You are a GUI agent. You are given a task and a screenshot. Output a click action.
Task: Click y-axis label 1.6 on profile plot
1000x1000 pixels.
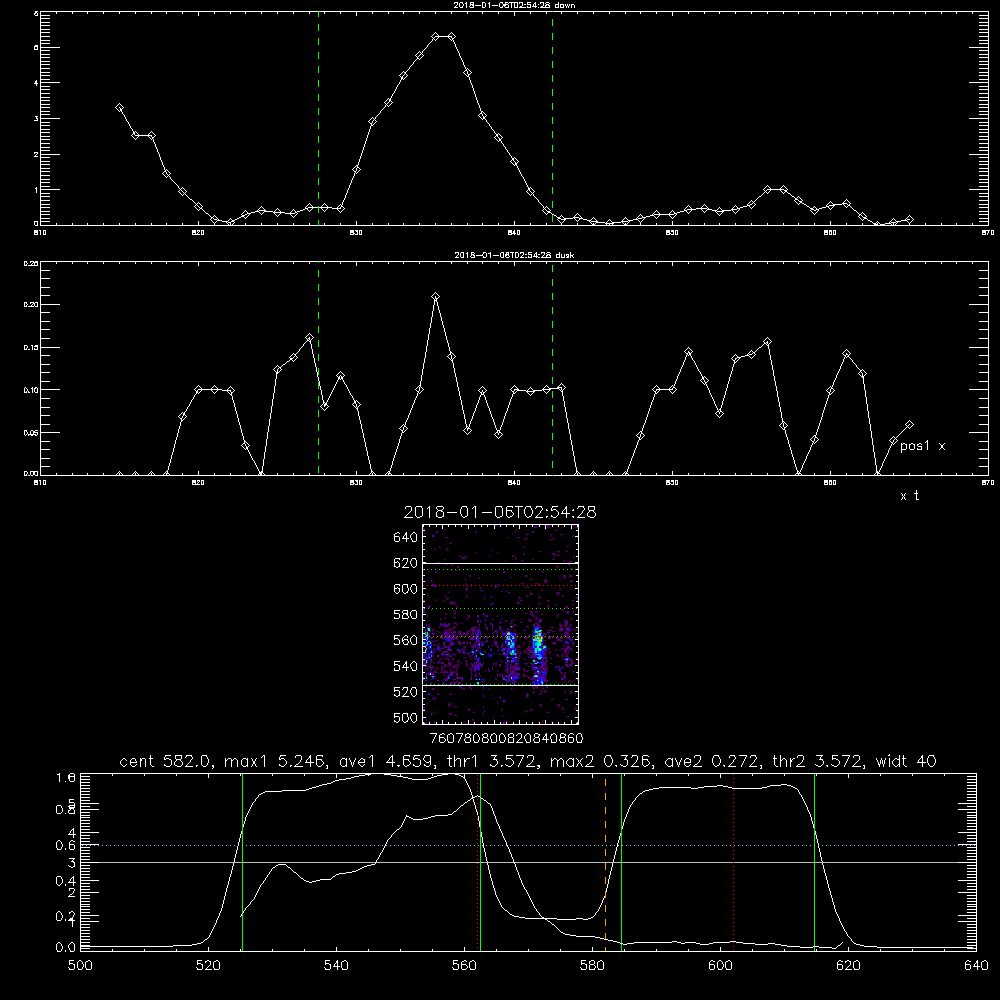[66, 777]
